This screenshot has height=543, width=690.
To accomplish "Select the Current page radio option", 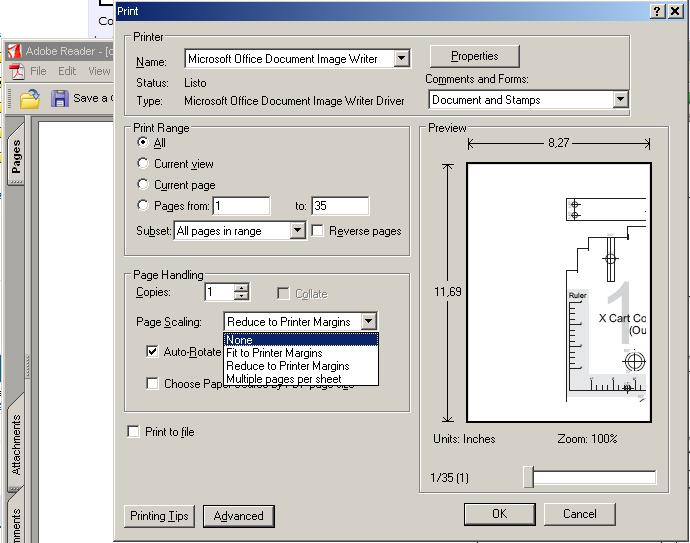I will (143, 185).
